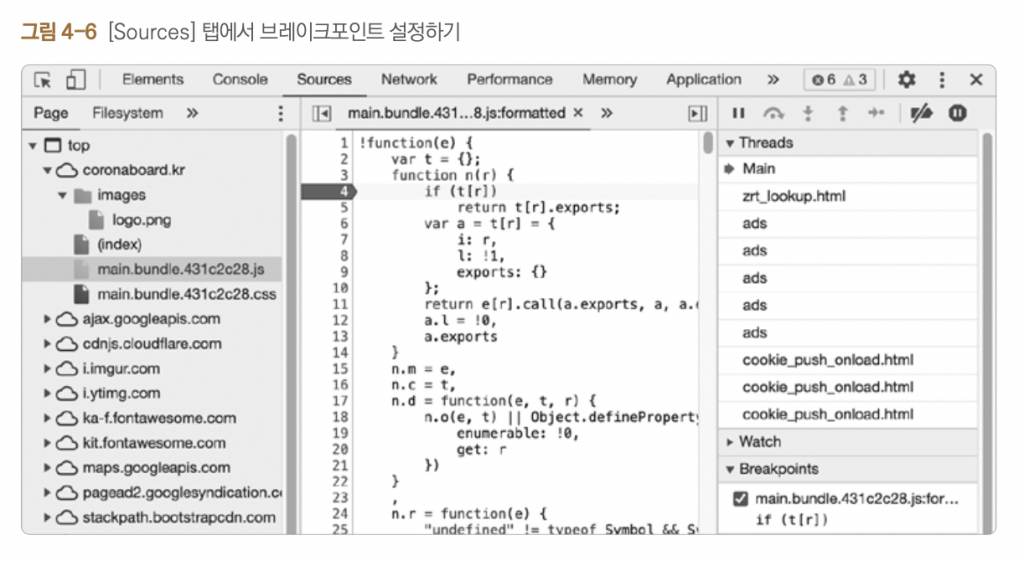Open the Application tab
Viewport: 1024px width, 561px height.
coord(703,80)
